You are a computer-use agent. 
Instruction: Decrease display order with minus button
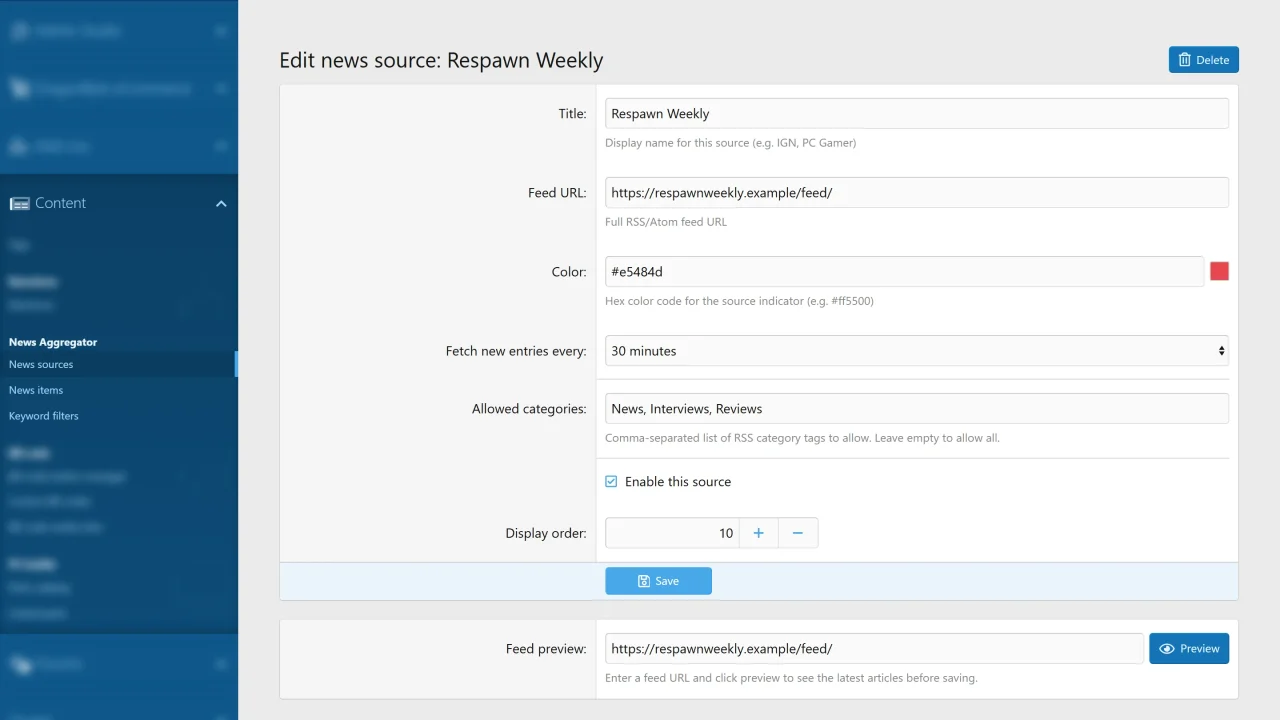[798, 533]
